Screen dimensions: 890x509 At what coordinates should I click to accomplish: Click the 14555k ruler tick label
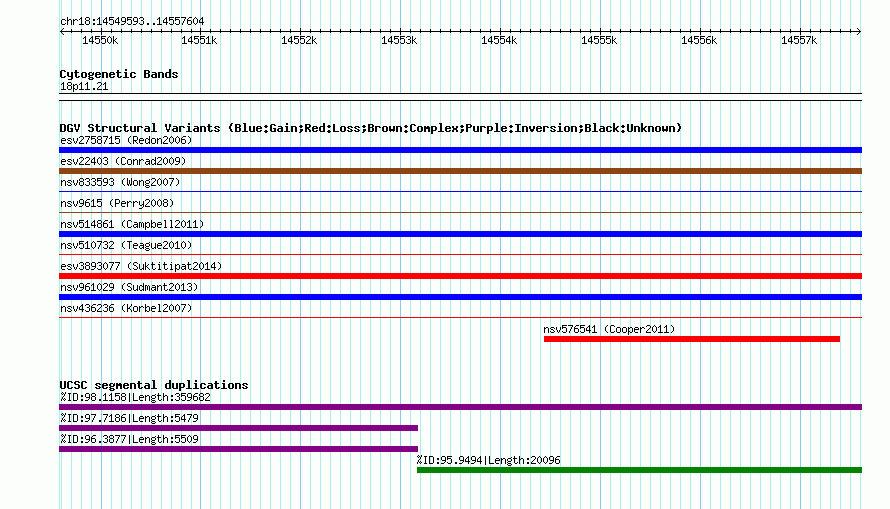(599, 40)
